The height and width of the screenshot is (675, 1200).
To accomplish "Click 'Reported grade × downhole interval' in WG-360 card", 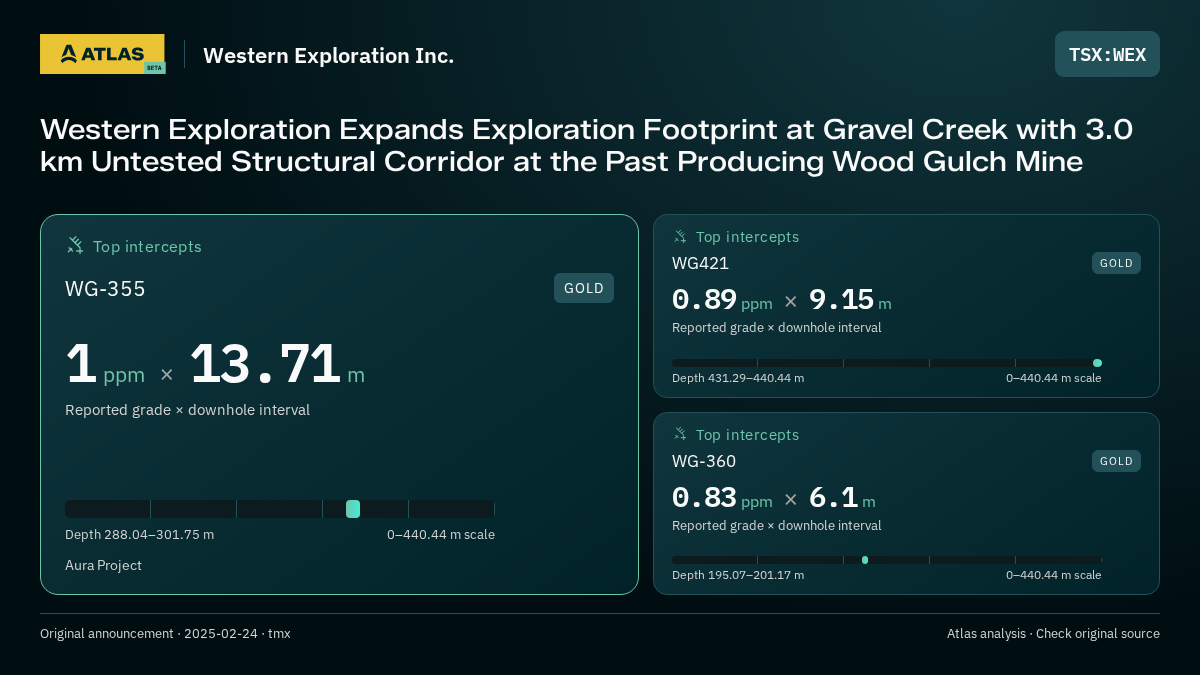I will click(776, 525).
